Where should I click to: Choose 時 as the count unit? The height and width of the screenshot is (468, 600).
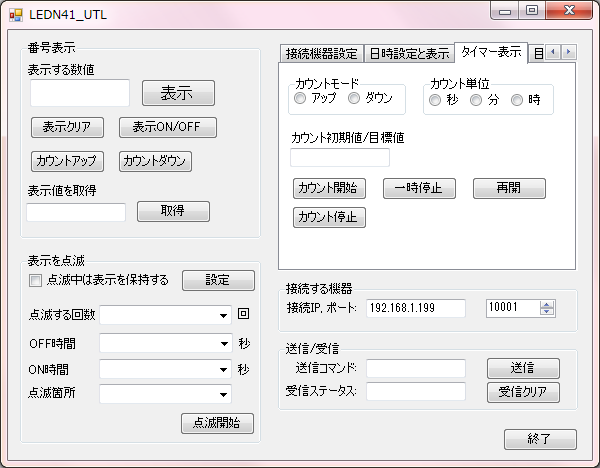(x=517, y=100)
